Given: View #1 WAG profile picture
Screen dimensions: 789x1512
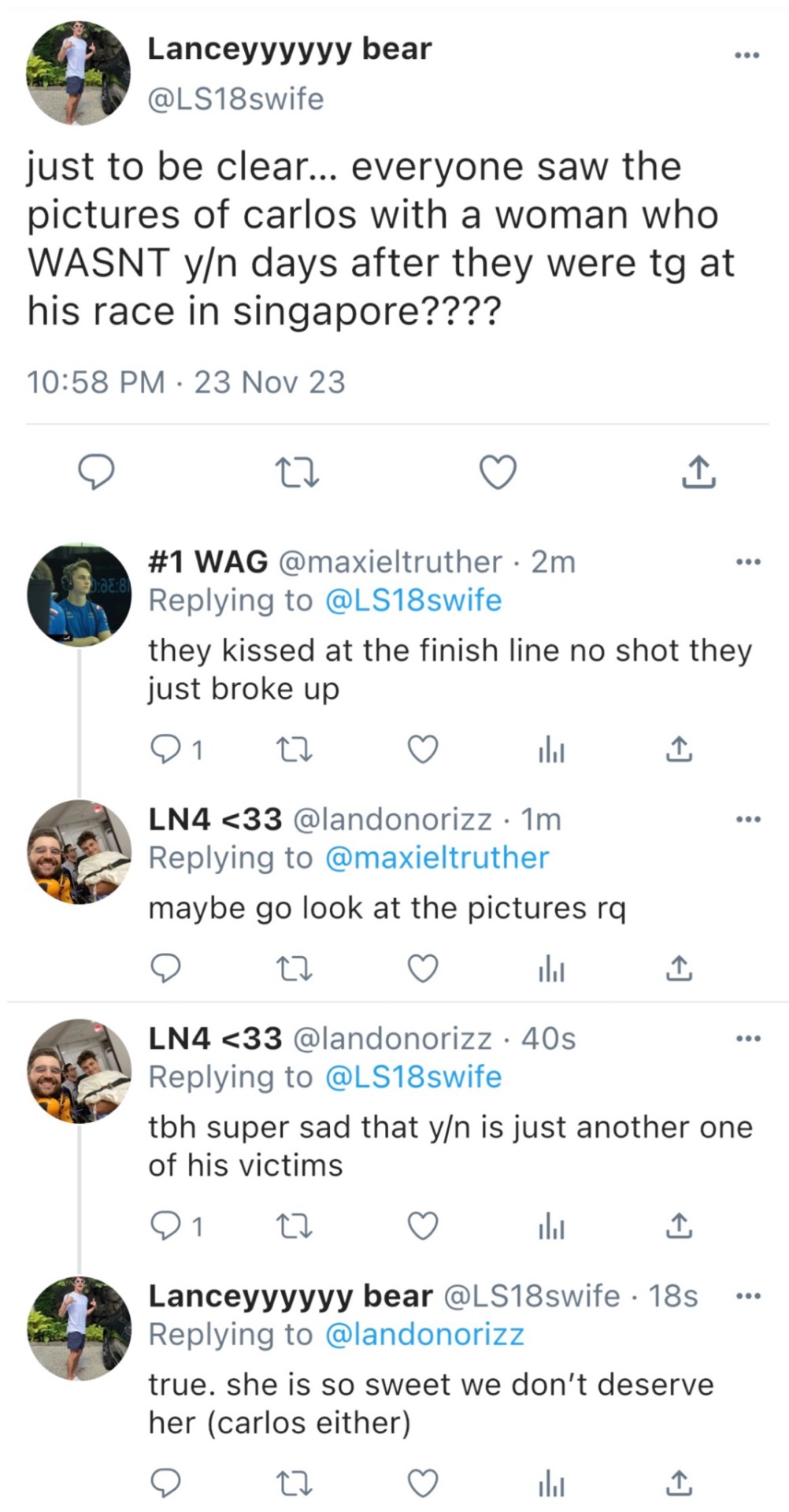Looking at the screenshot, I should click(x=79, y=595).
